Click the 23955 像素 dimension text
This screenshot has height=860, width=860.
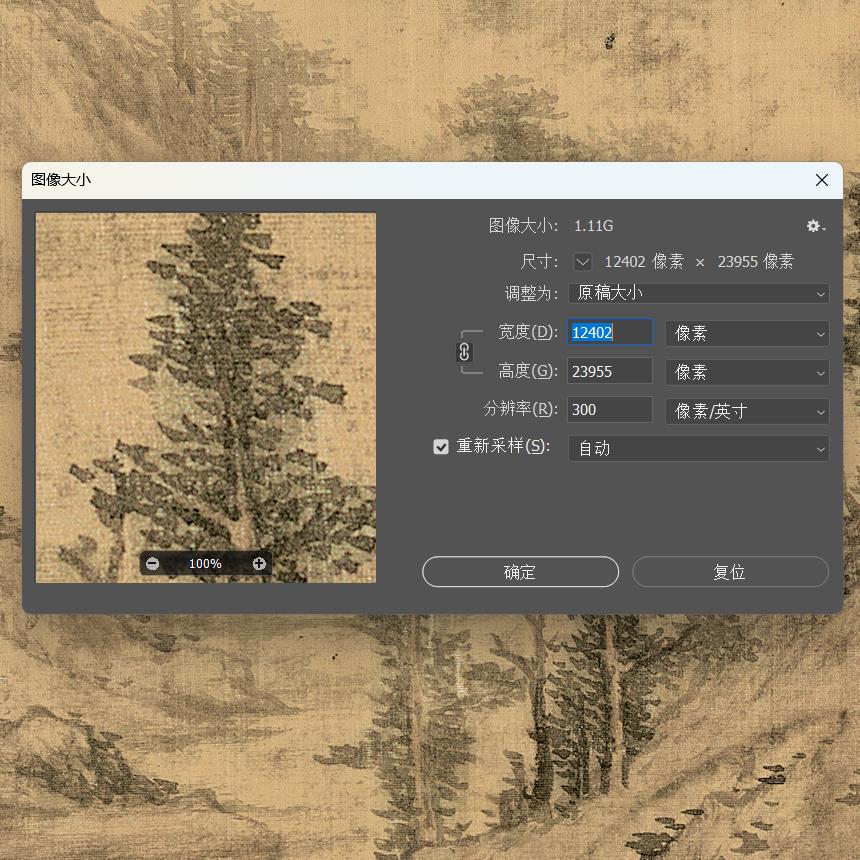(756, 262)
